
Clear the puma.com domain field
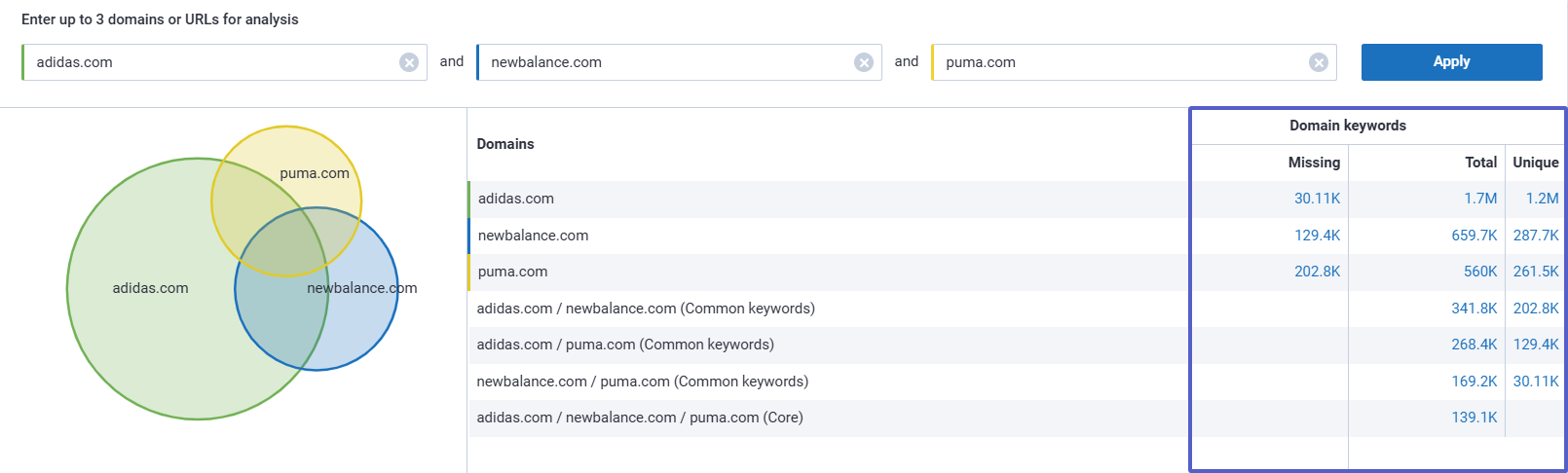tap(1319, 62)
